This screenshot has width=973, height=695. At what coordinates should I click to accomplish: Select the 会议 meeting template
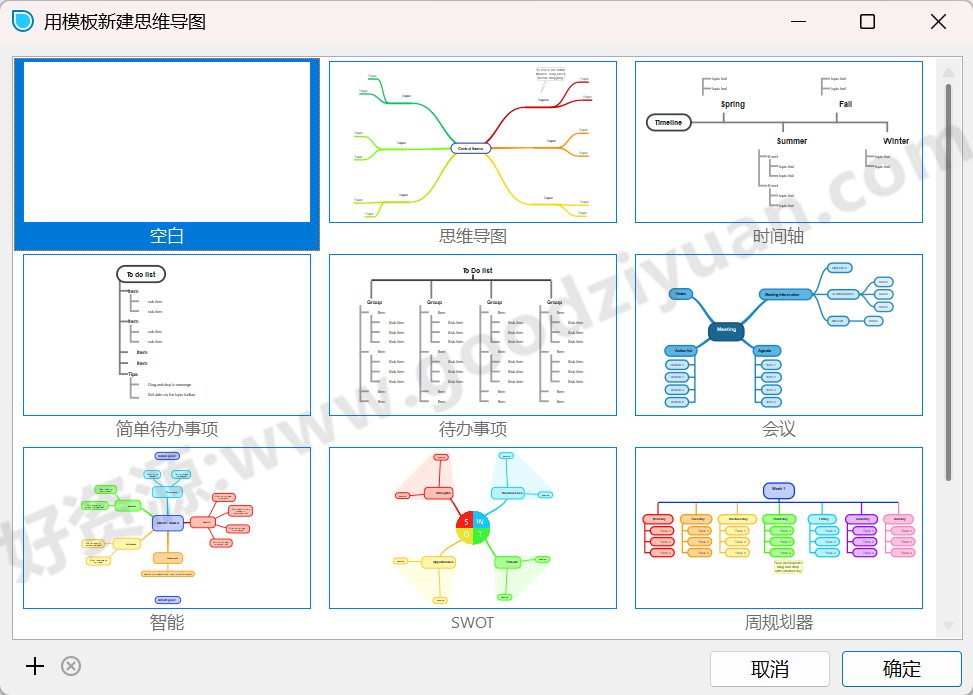778,333
